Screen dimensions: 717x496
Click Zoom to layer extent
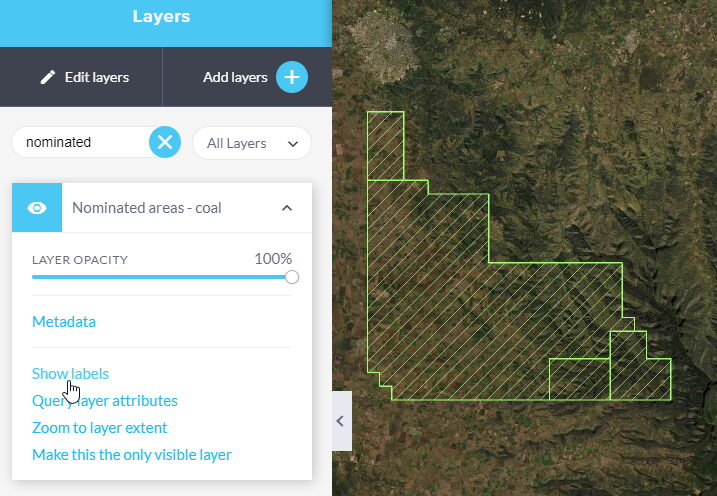[100, 428]
